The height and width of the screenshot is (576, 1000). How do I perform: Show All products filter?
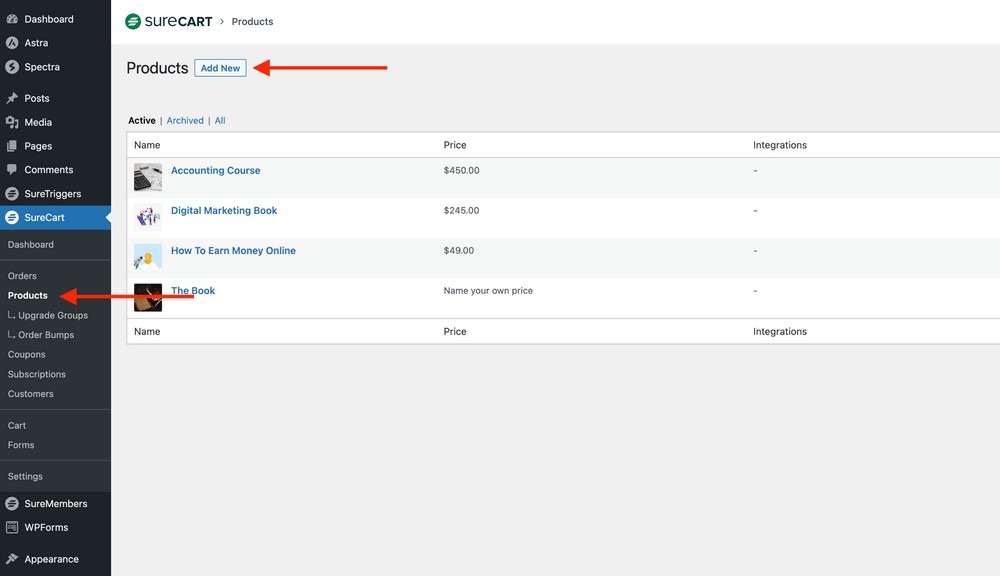click(x=220, y=121)
